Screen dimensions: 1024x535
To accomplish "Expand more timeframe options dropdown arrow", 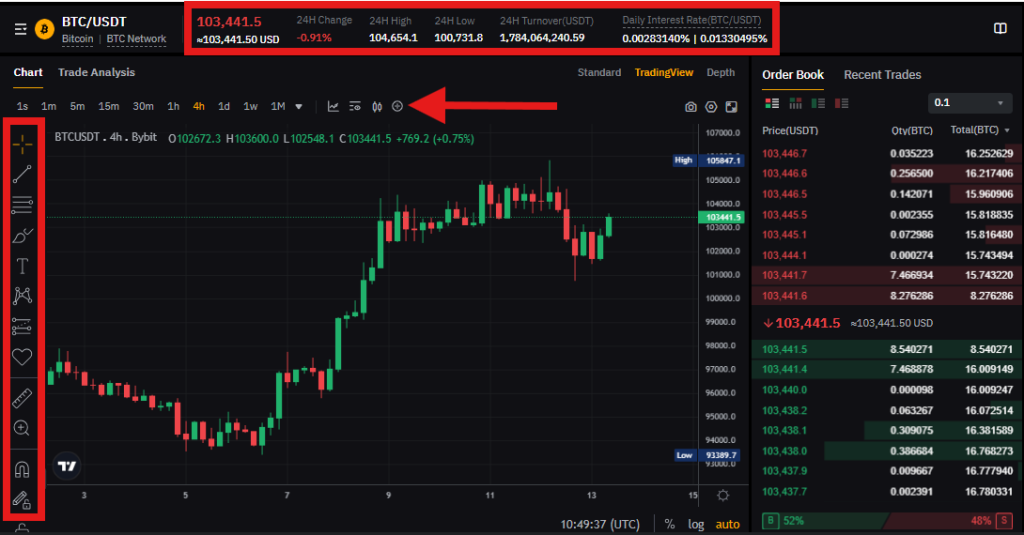I will tap(298, 106).
